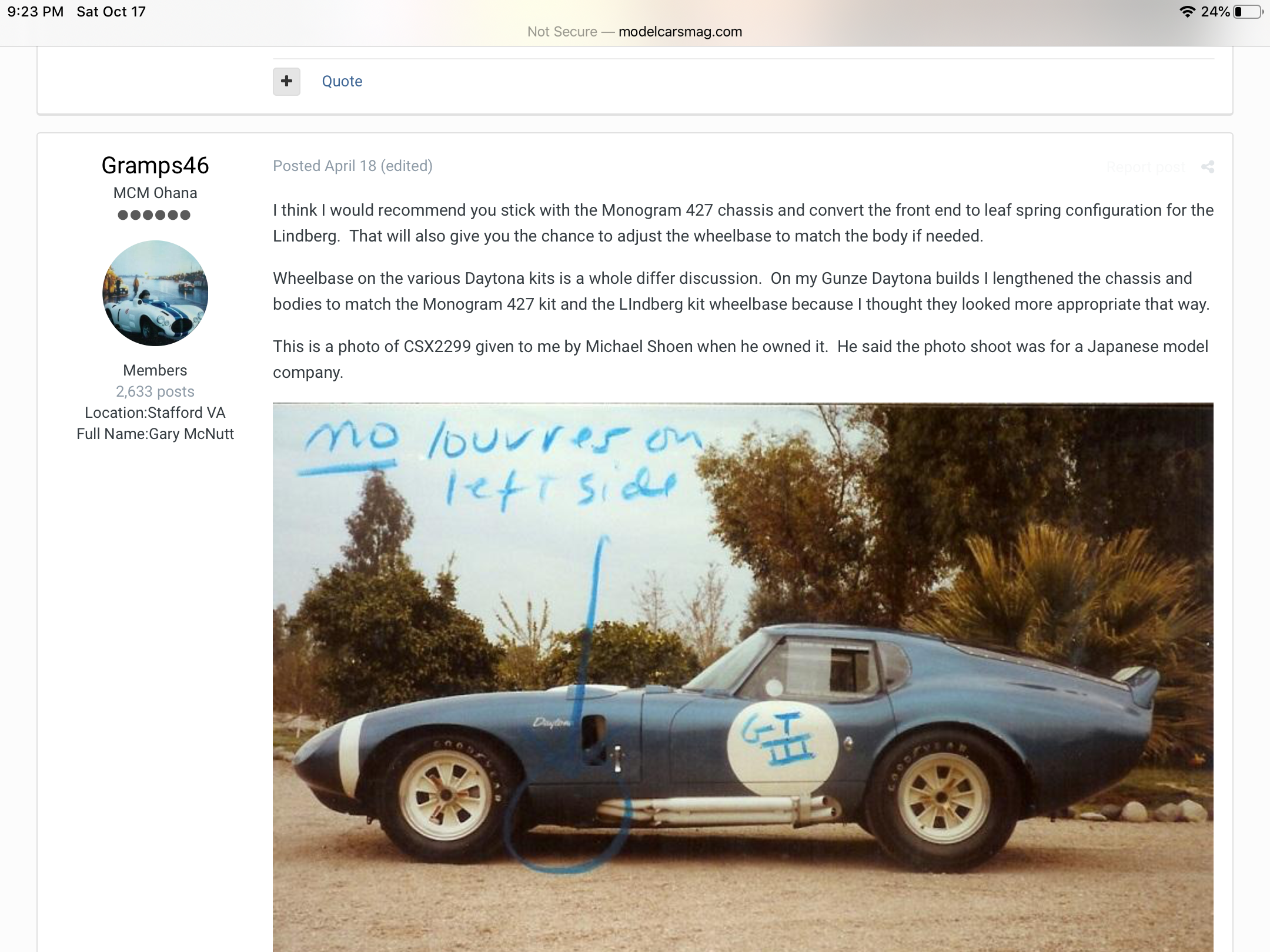The image size is (1270, 952).
Task: Click Gramps46 avatar picture
Action: coord(155,293)
